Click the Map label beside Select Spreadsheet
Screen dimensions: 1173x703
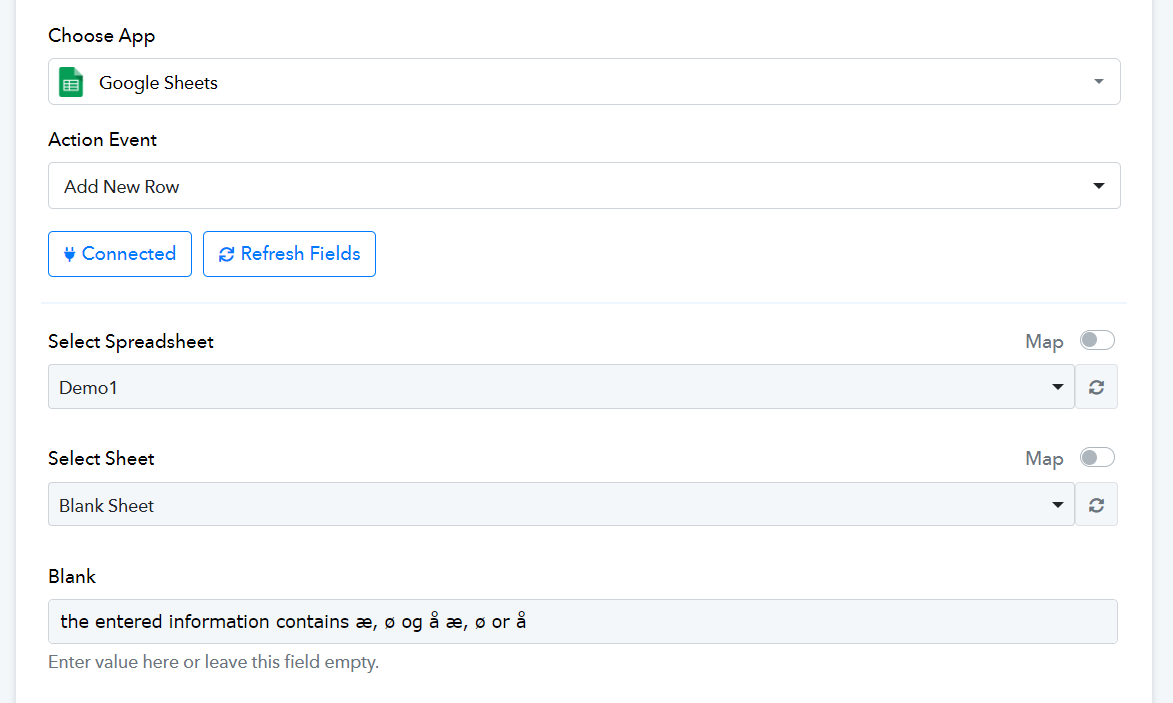(1044, 342)
